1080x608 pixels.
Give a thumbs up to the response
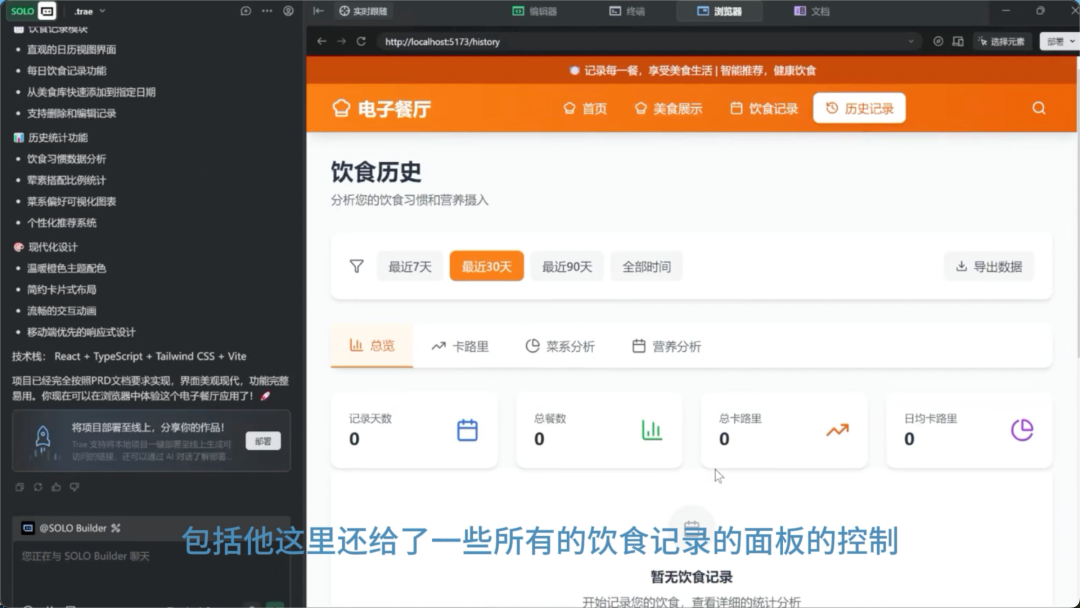tap(56, 487)
